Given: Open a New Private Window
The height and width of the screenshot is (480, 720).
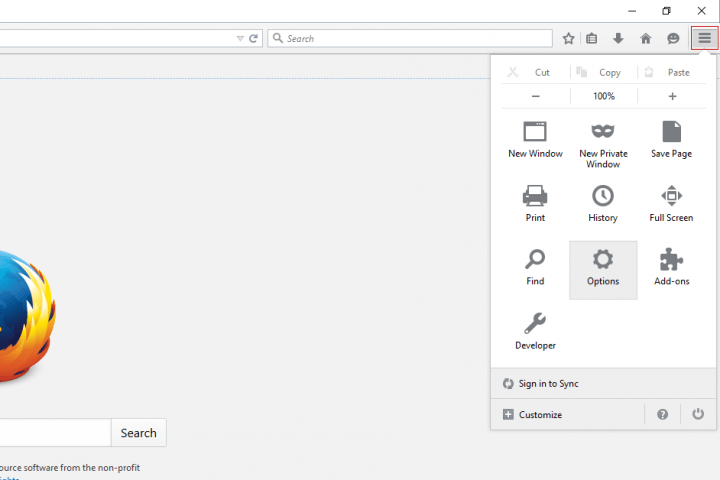Looking at the screenshot, I should pyautogui.click(x=603, y=140).
